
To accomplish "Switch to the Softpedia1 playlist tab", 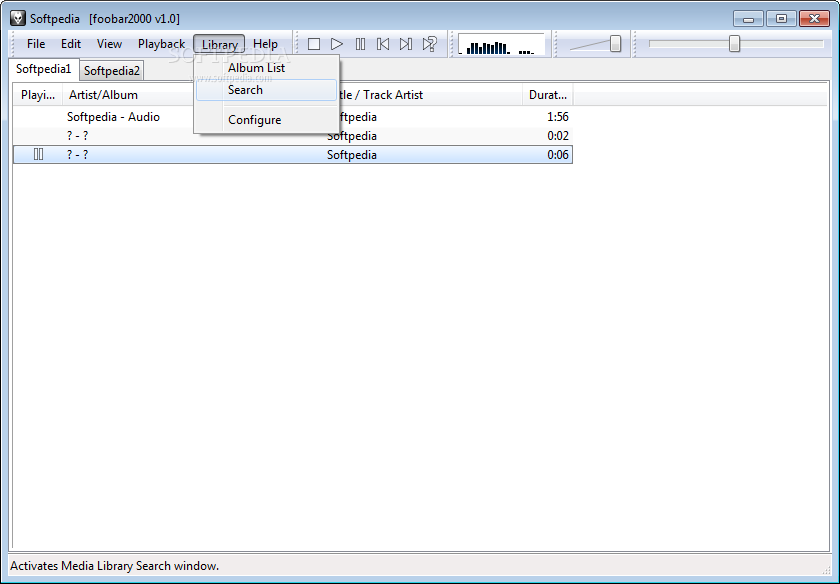I will pos(43,69).
